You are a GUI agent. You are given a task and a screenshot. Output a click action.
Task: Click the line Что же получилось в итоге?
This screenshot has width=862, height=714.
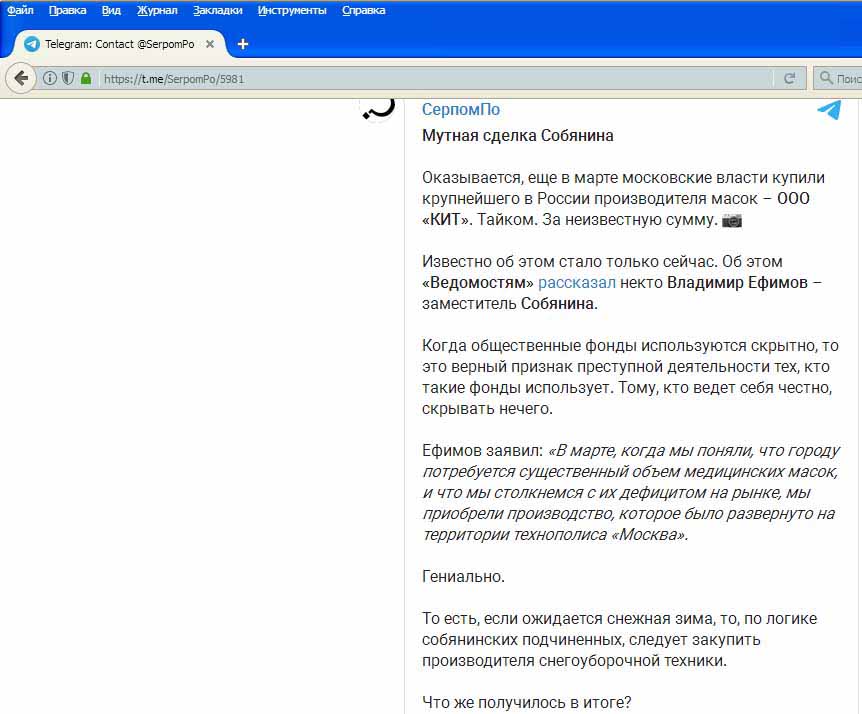pyautogui.click(x=527, y=702)
